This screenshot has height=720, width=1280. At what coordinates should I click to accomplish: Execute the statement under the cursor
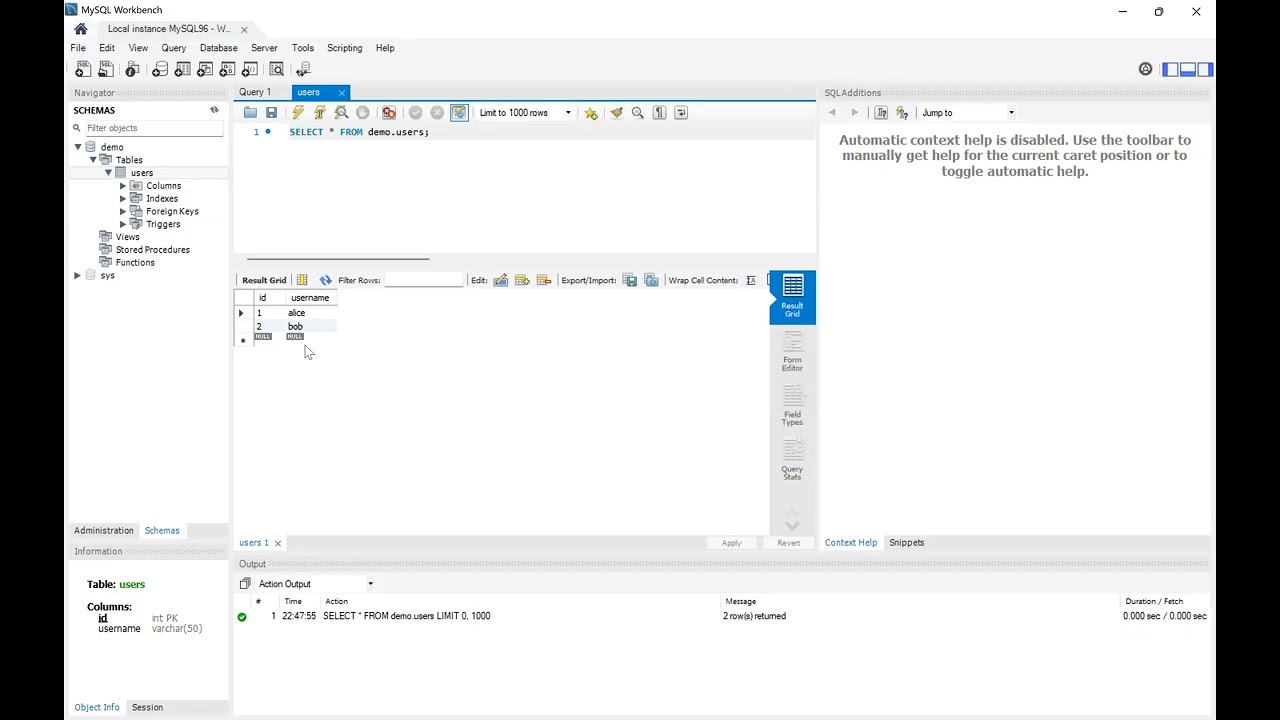pos(320,113)
